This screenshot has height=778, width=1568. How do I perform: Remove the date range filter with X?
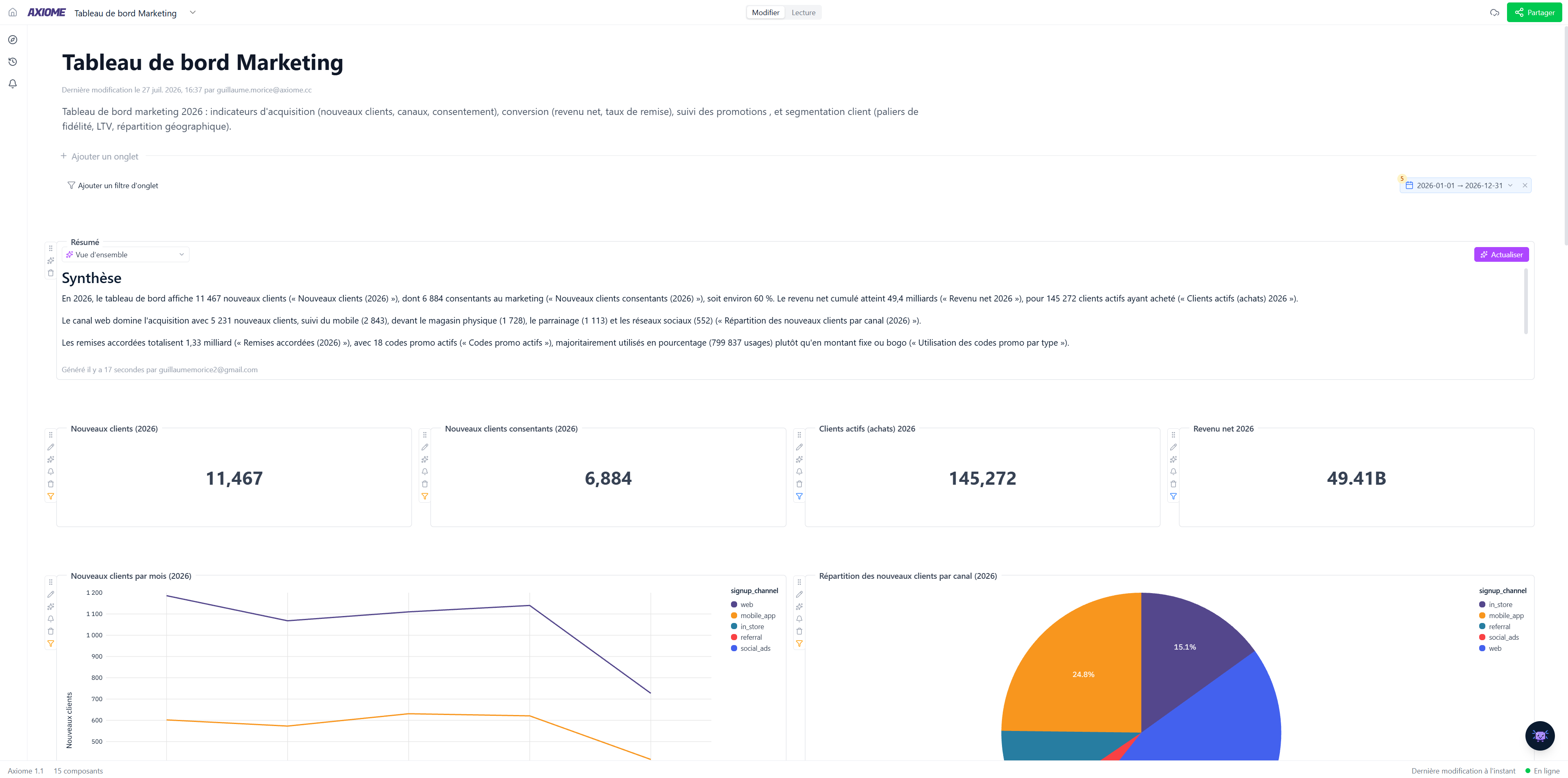pyautogui.click(x=1524, y=185)
